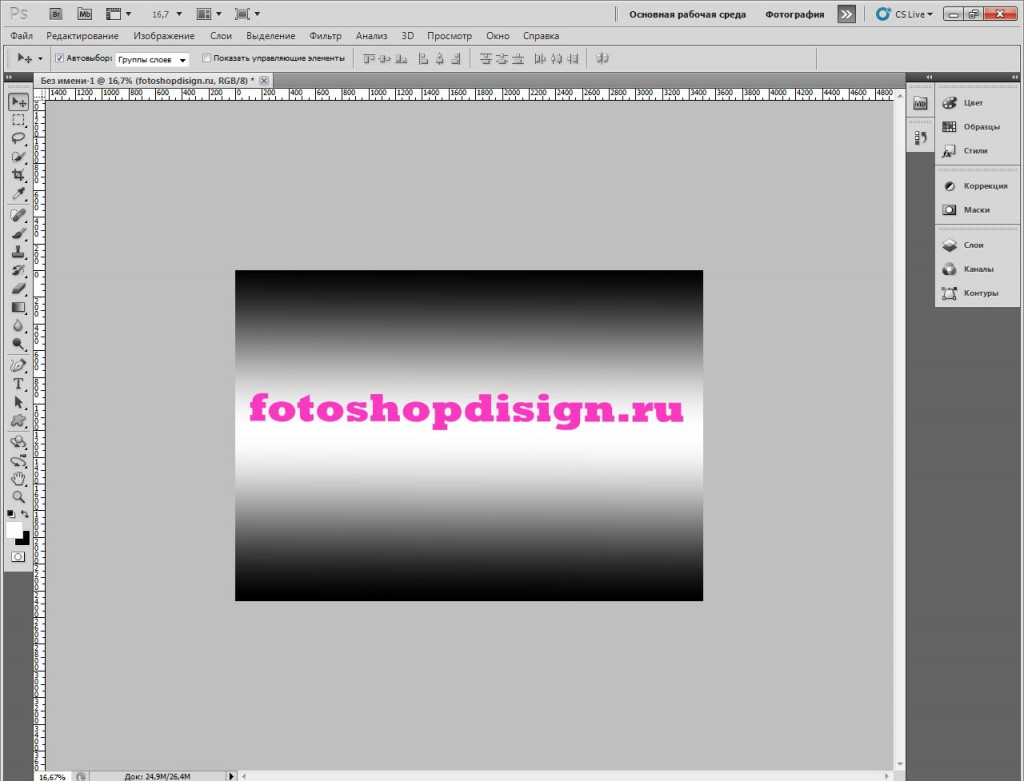Image resolution: width=1024 pixels, height=781 pixels.
Task: Click Auto-Align Layers icon in options bar
Action: pyautogui.click(x=602, y=59)
